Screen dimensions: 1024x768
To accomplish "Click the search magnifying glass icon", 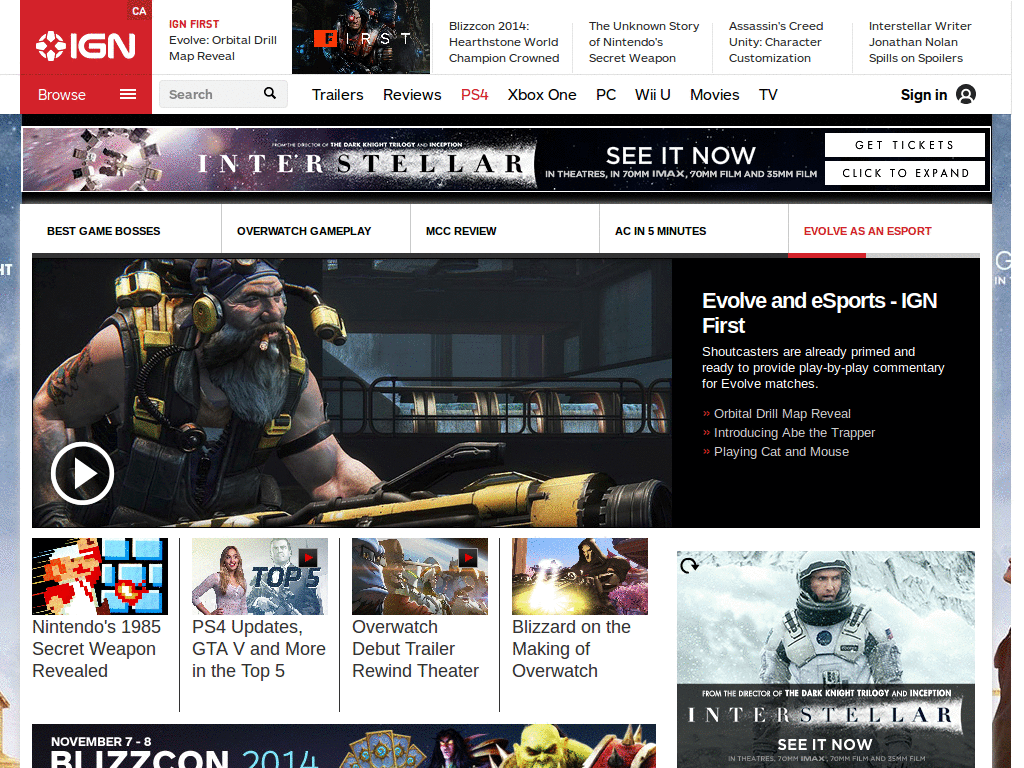I will 269,93.
